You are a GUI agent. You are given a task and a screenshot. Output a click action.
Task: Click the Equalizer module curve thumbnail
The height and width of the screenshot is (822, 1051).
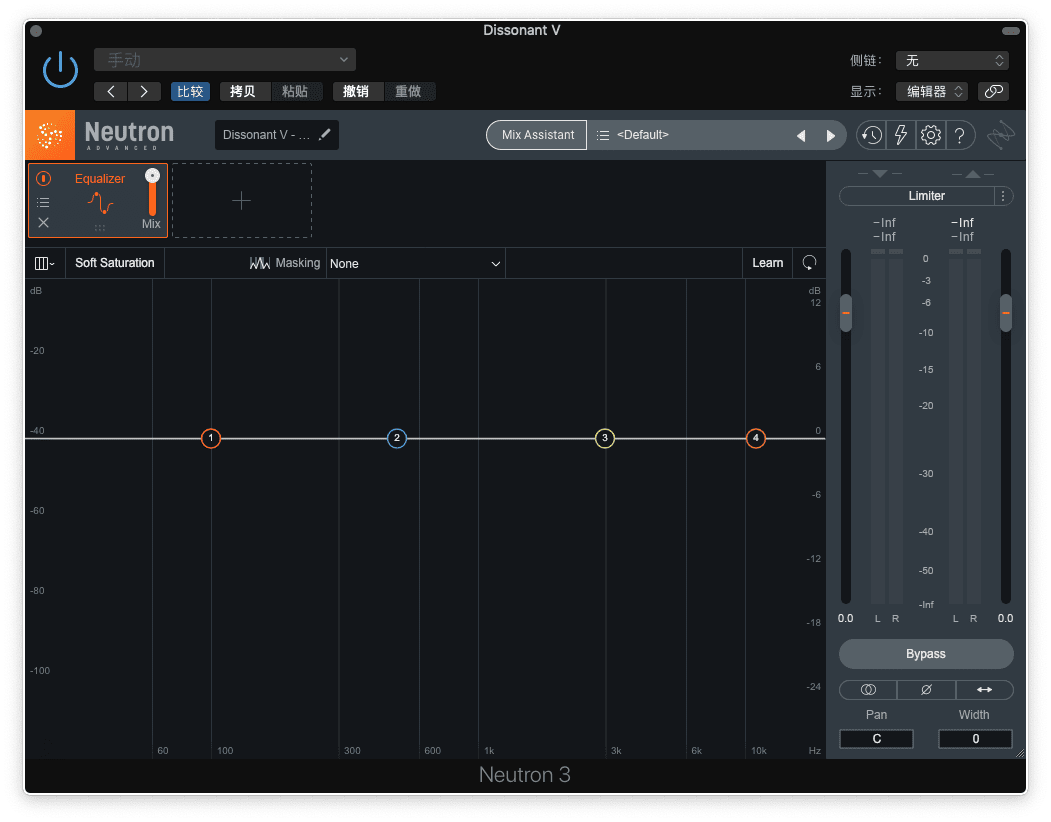(x=100, y=202)
